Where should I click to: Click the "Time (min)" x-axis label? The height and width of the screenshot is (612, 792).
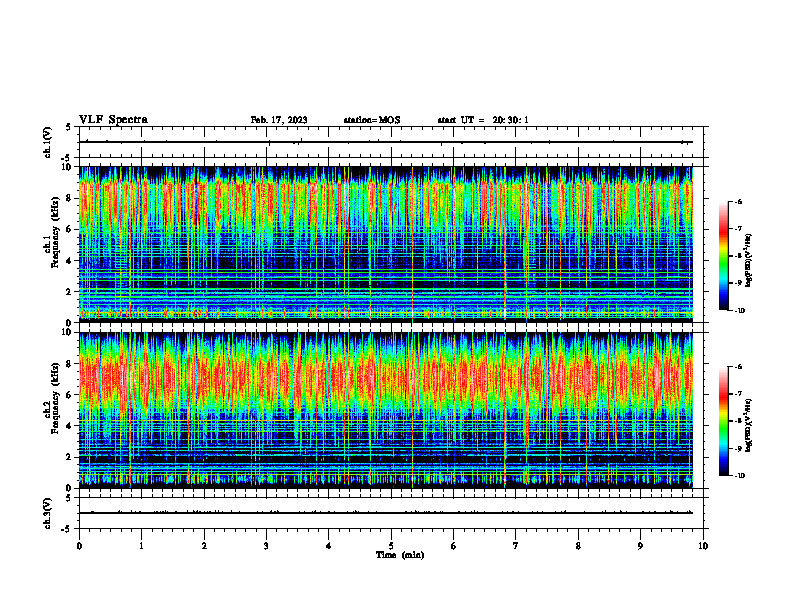point(400,555)
